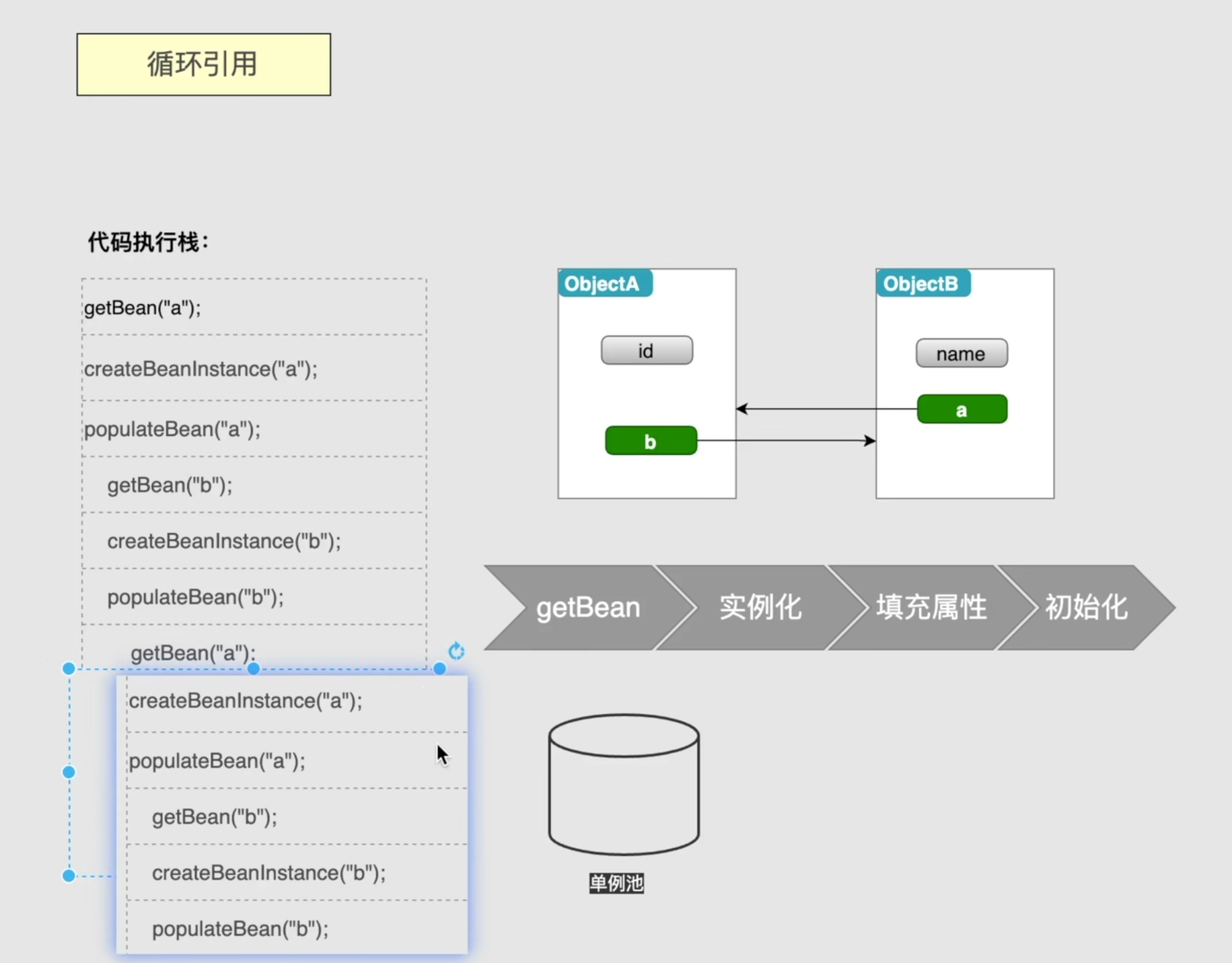Click the green a property in ObjectB
Viewport: 1232px width, 963px height.
[x=962, y=409]
